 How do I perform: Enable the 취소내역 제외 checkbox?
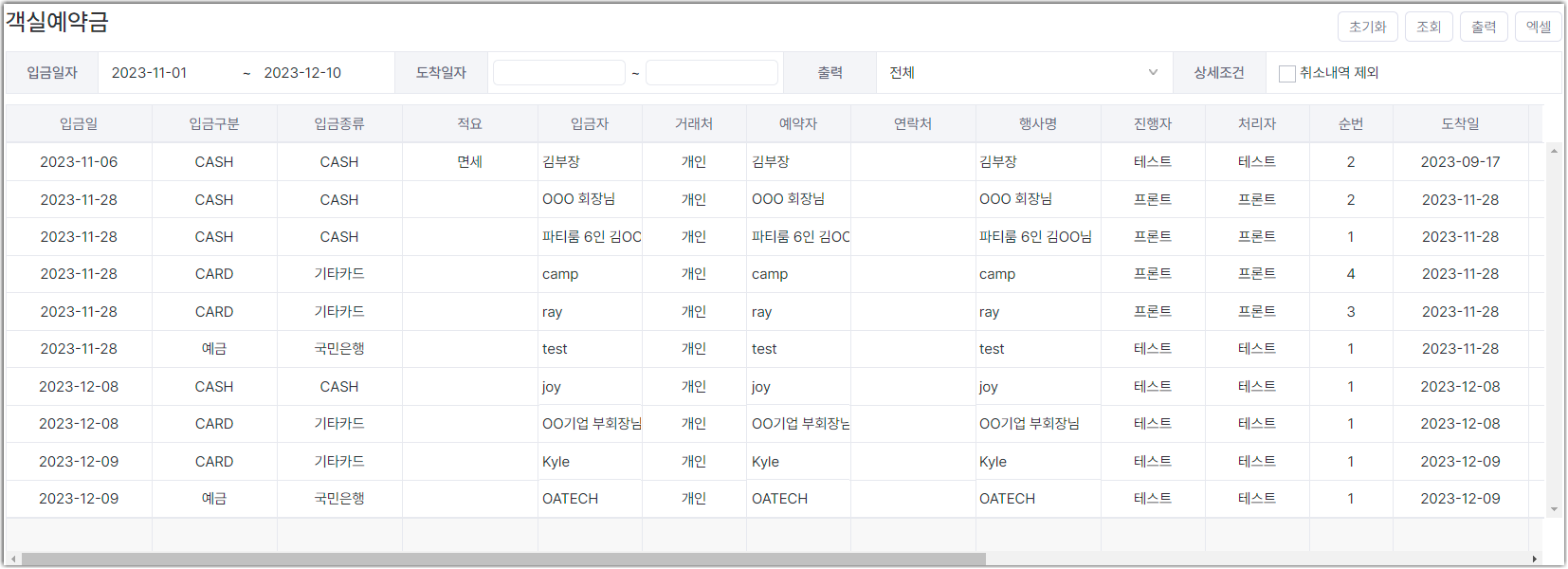coord(1287,73)
